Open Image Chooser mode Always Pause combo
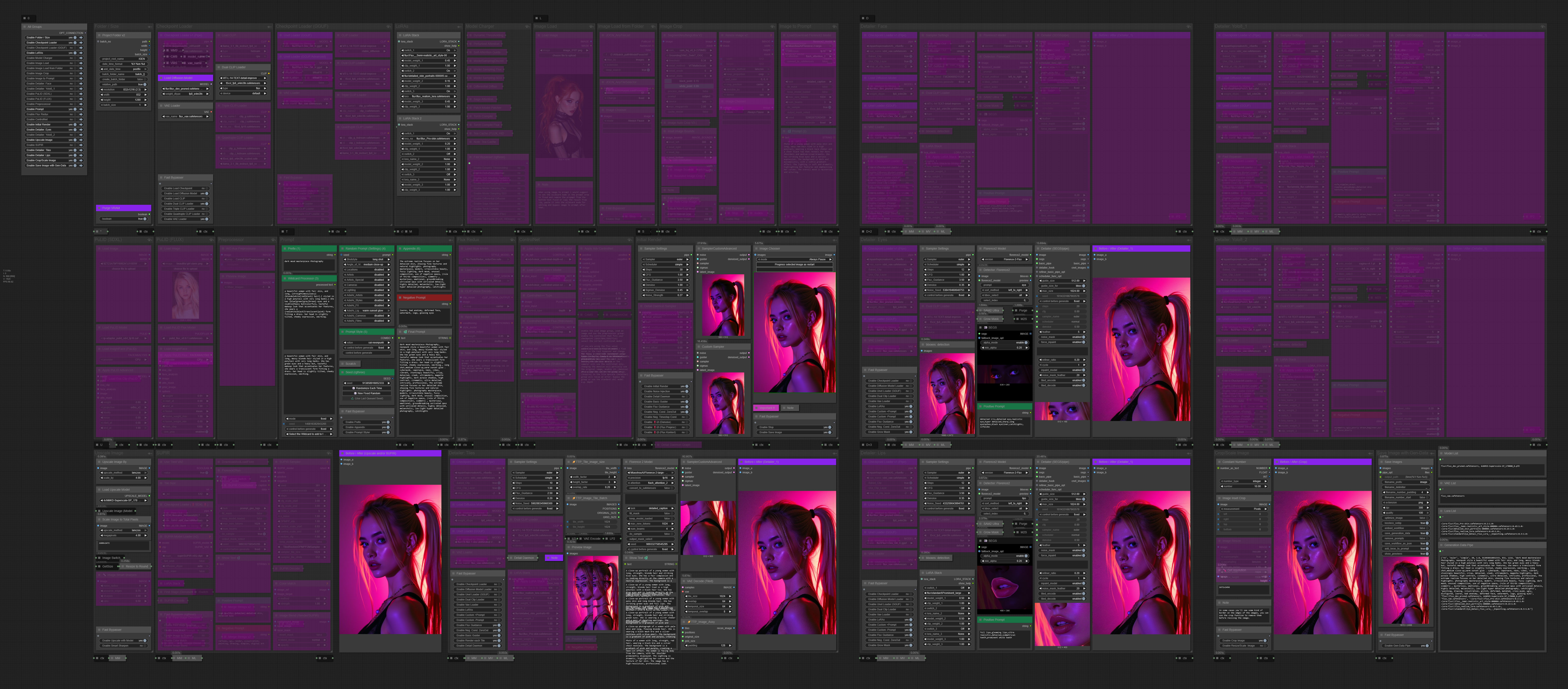This screenshot has width=1568, height=689. 795,259
